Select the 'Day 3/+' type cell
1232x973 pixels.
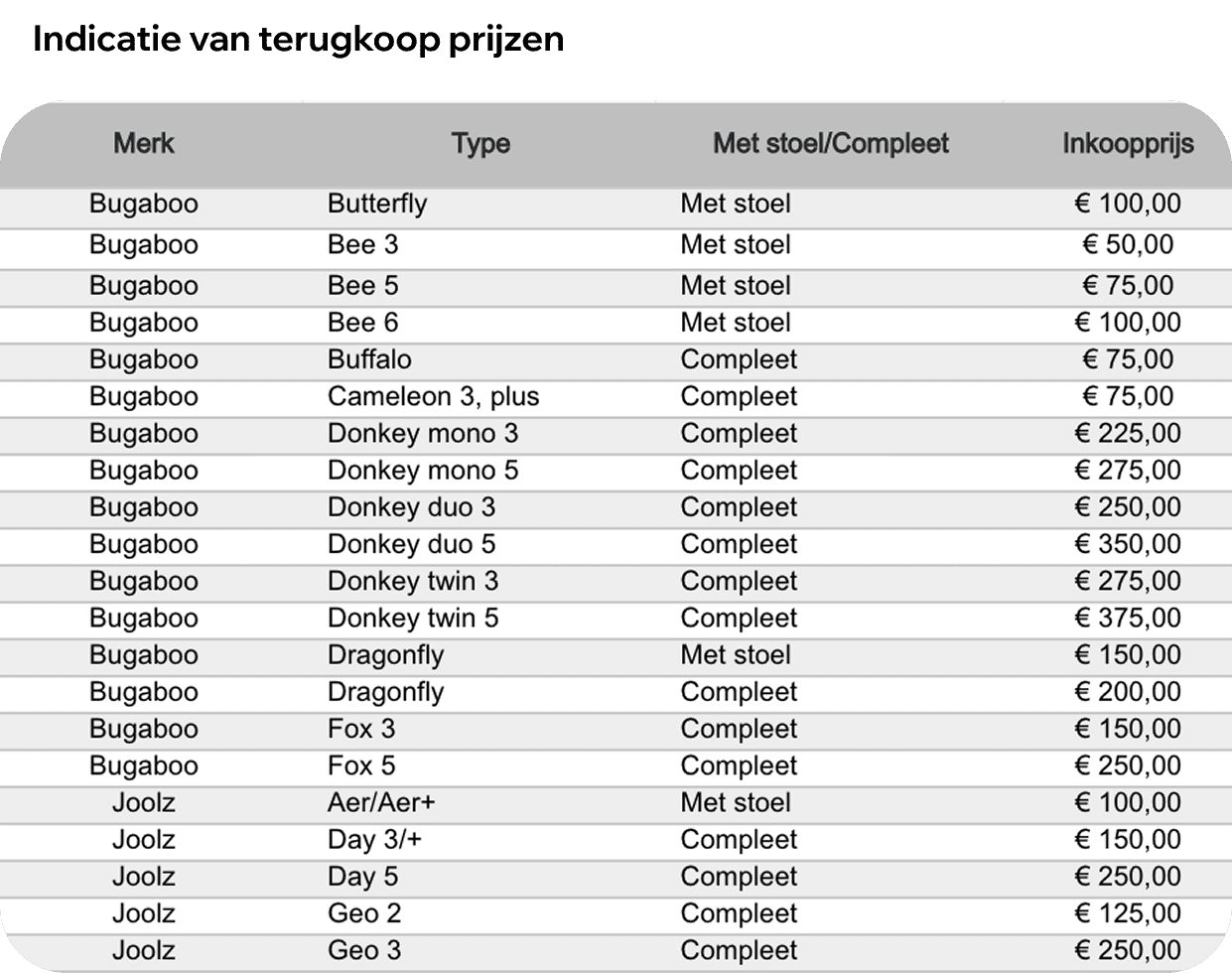[374, 840]
